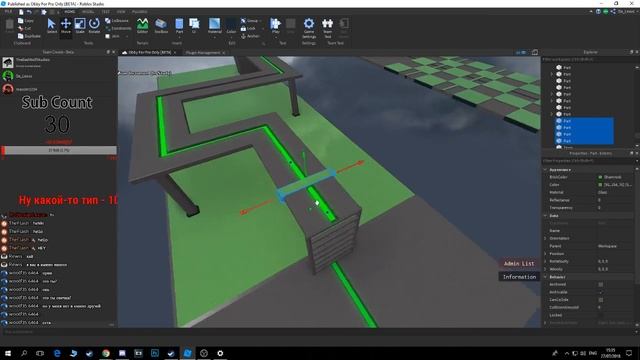Click the Cut clipboard button
640x360 pixels.
(x=24, y=28)
